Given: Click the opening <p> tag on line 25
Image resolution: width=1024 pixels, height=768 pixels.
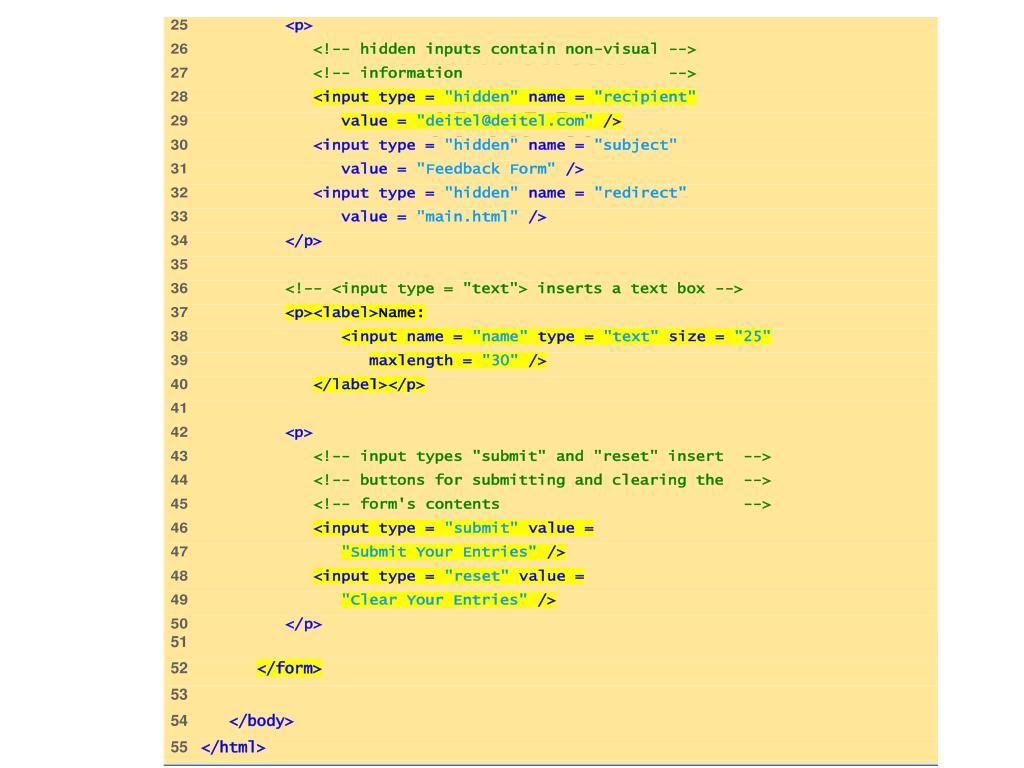Looking at the screenshot, I should (x=298, y=25).
